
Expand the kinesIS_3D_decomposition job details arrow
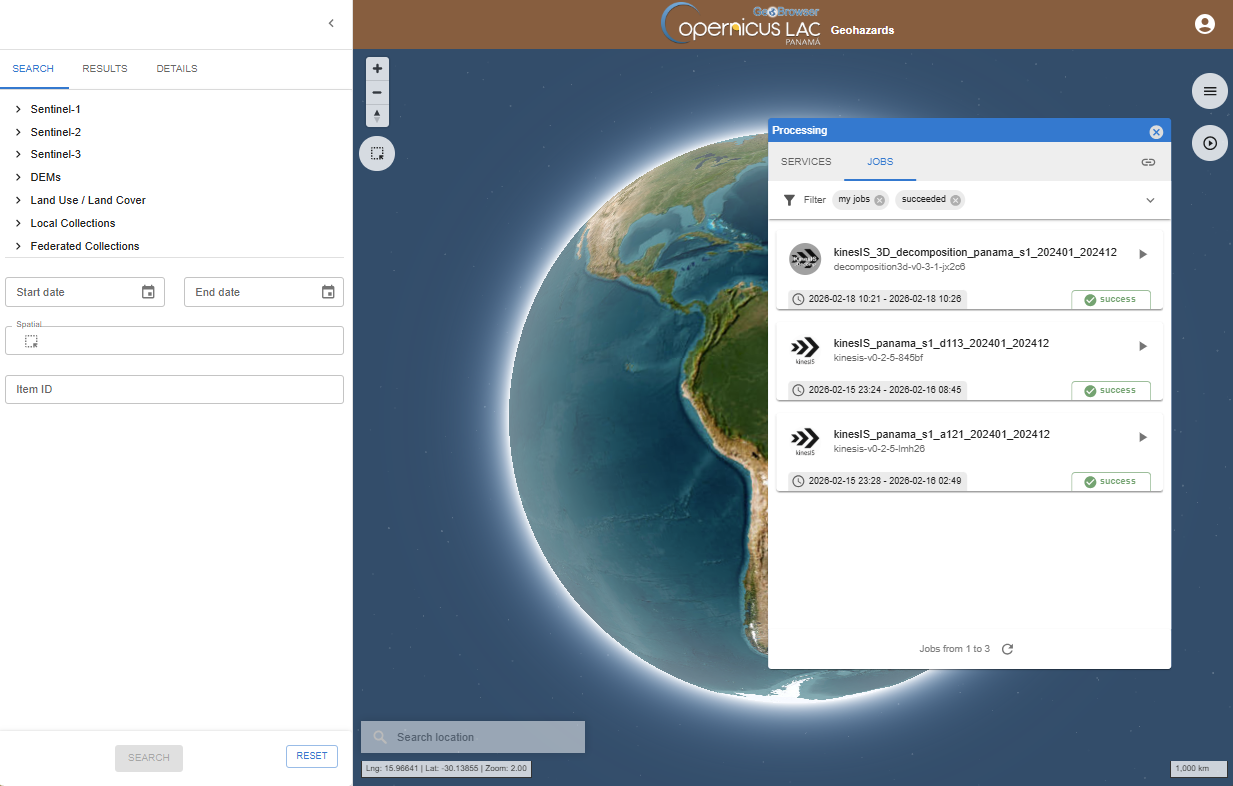(x=1143, y=254)
